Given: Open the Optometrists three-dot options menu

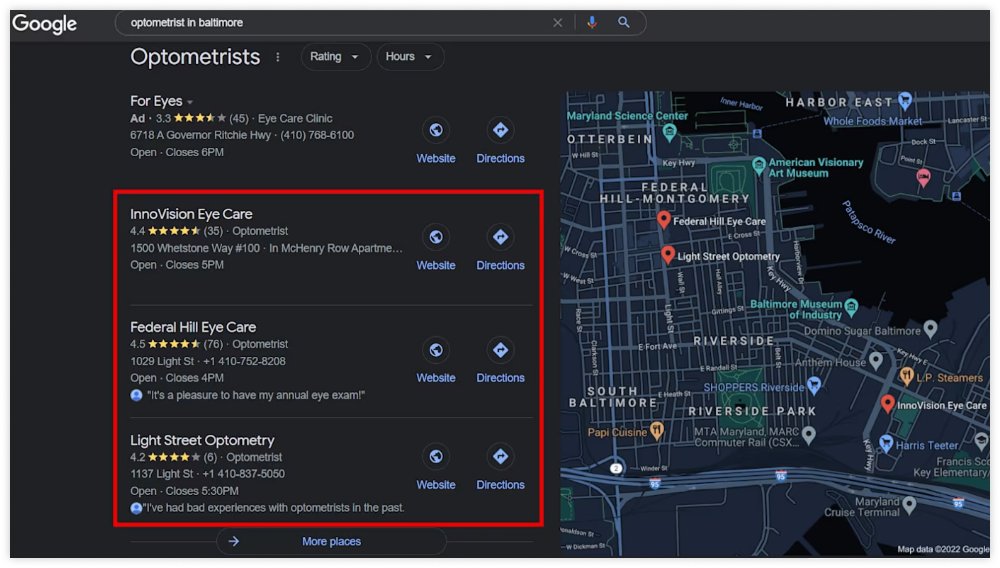Looking at the screenshot, I should click(x=278, y=57).
